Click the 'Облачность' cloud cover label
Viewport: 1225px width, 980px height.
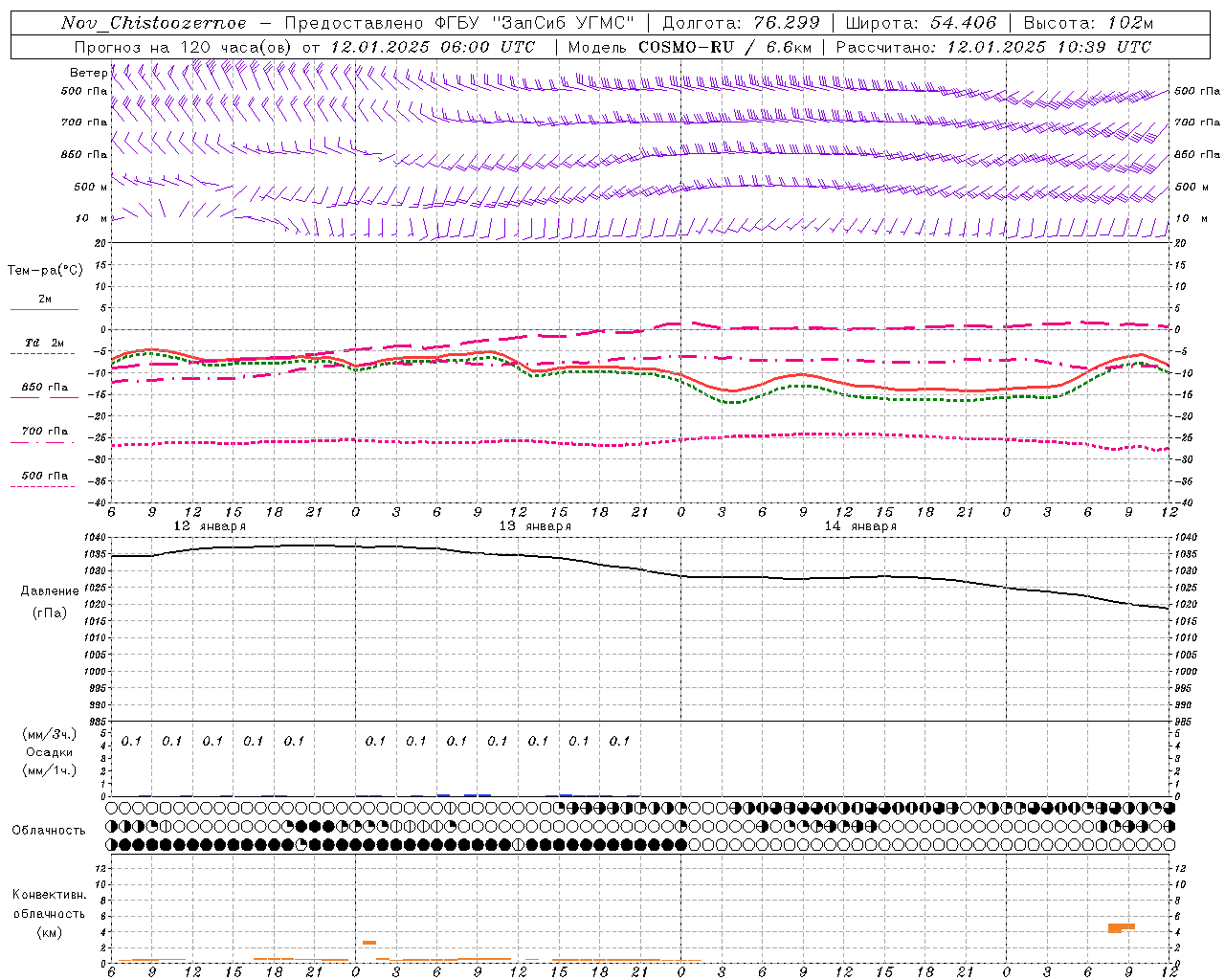coord(49,830)
